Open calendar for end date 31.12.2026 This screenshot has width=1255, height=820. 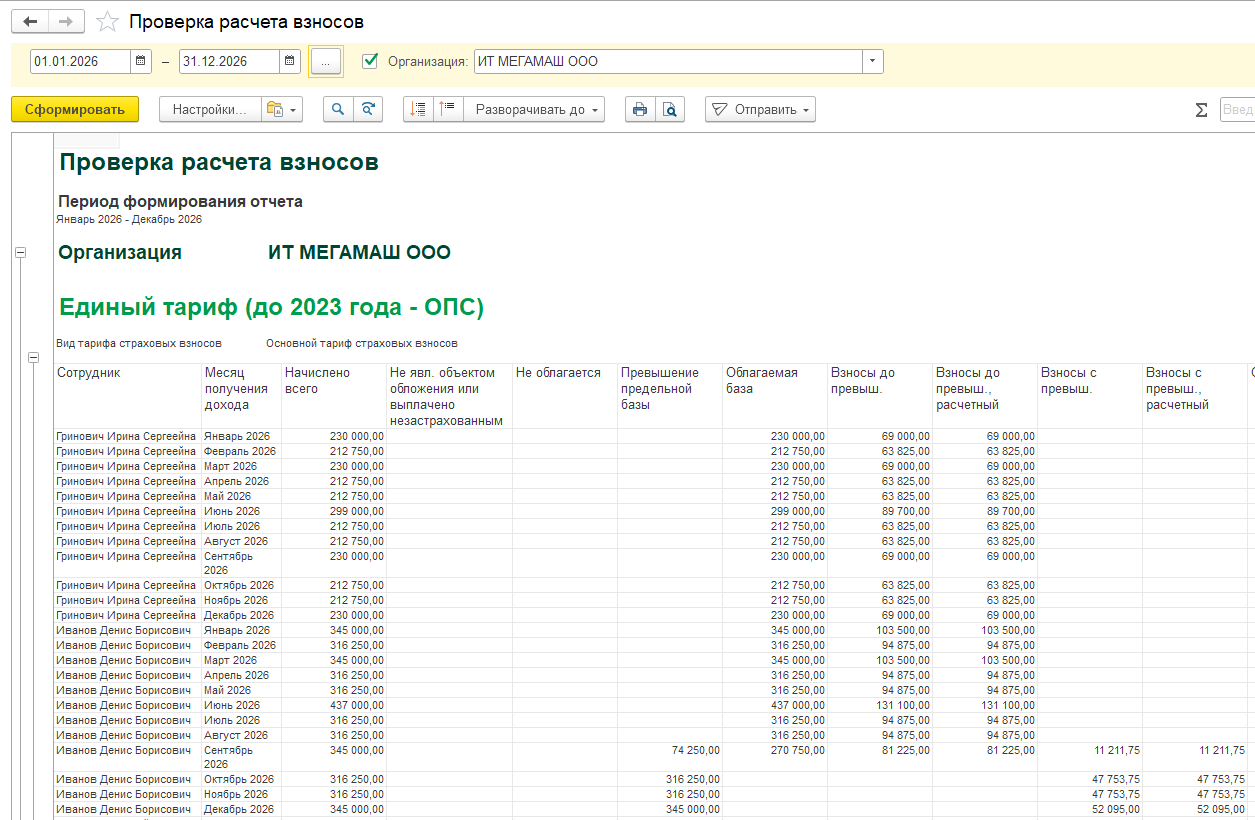point(290,62)
